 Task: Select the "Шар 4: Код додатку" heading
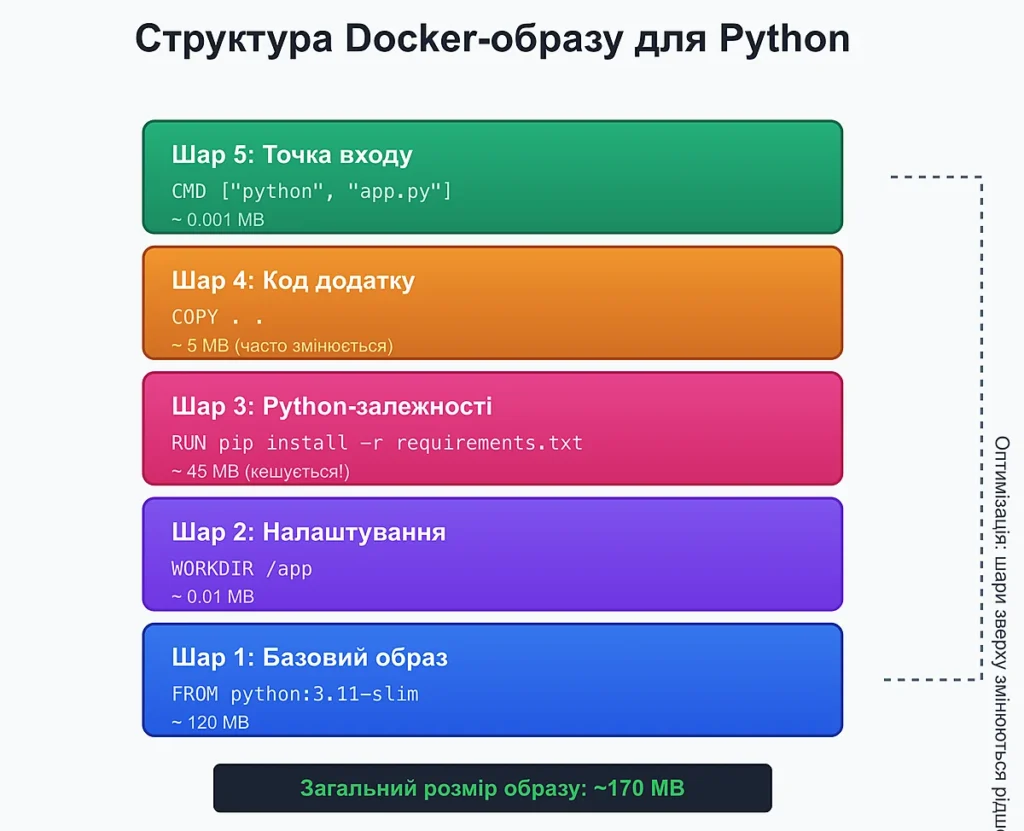292,282
